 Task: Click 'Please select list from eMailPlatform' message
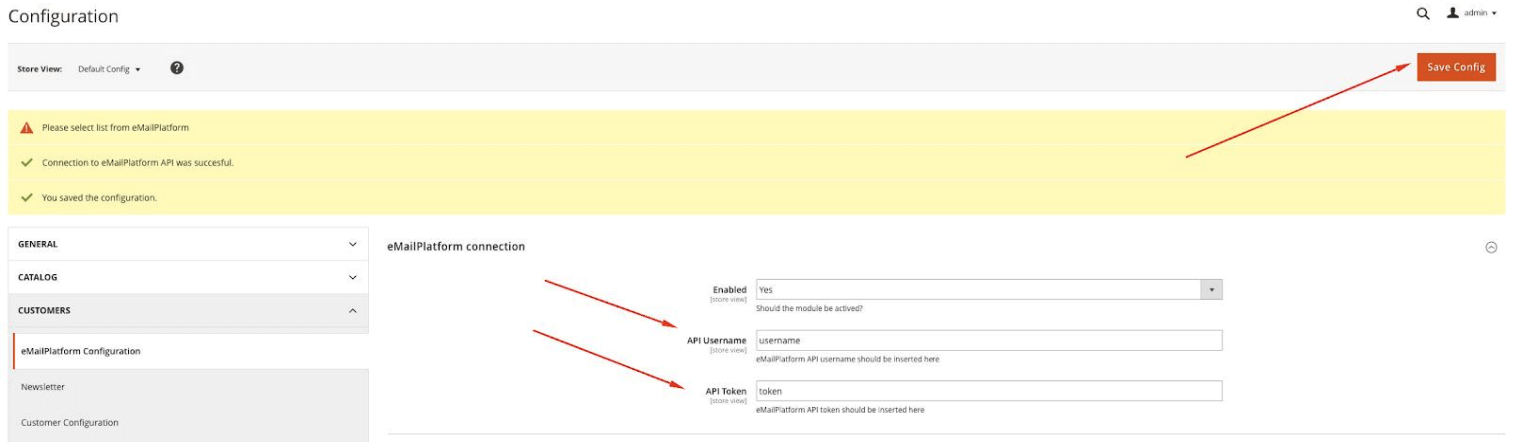point(115,128)
